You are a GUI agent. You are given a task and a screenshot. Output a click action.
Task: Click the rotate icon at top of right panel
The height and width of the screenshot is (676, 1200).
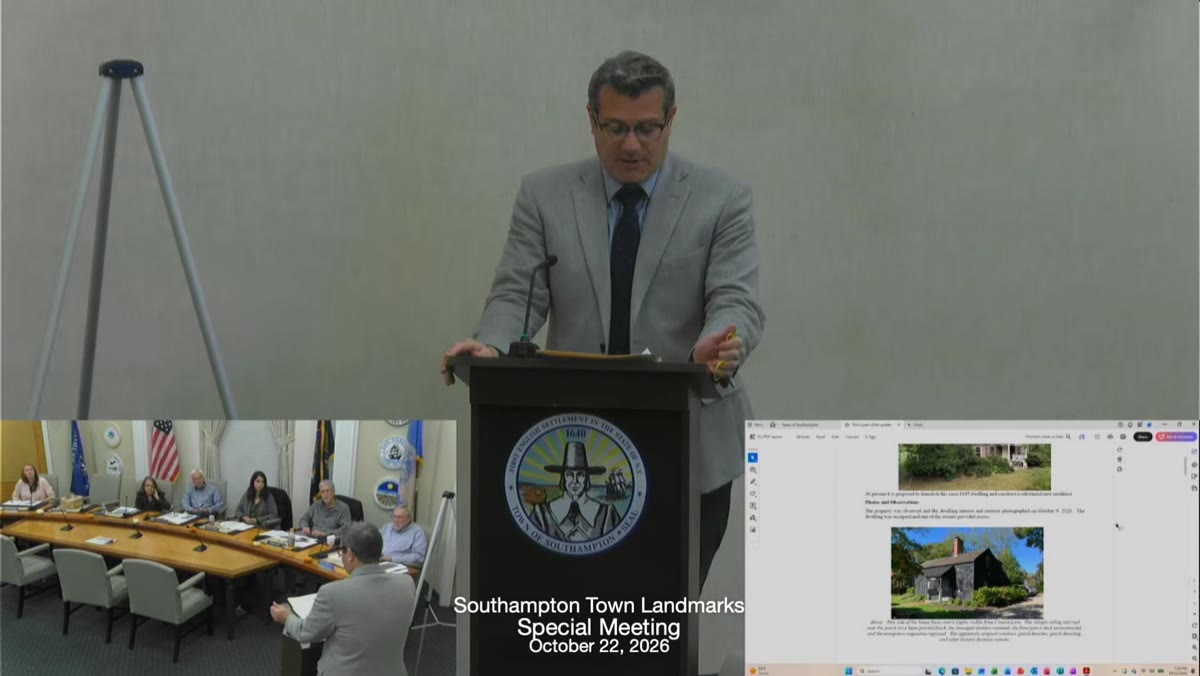point(1119,450)
